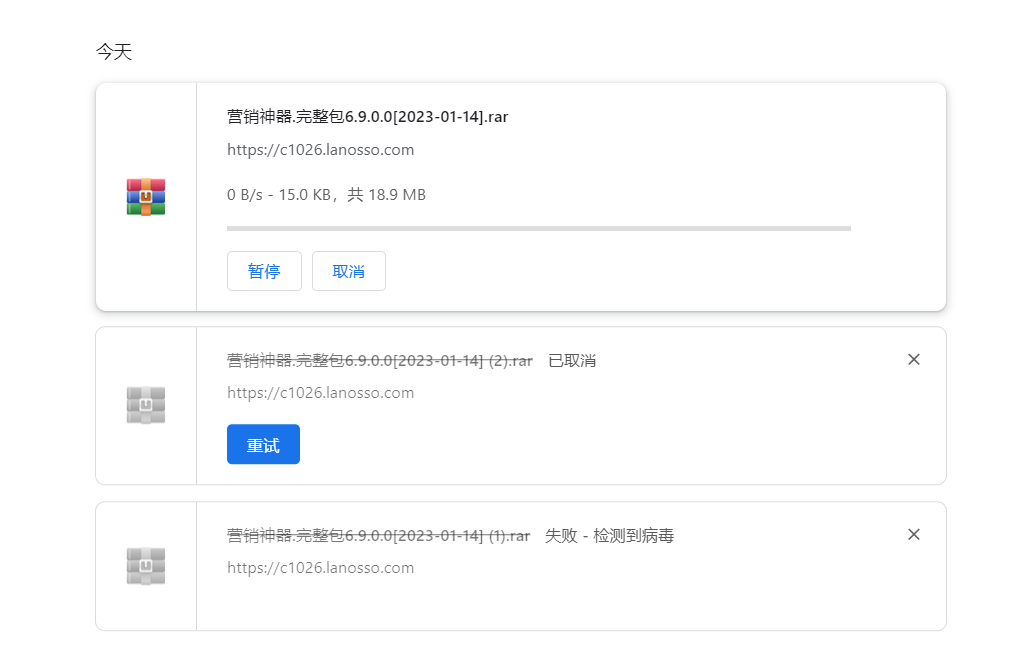Open the link below the virus-detected file
Viewport: 1016px width, 672px height.
coord(321,567)
